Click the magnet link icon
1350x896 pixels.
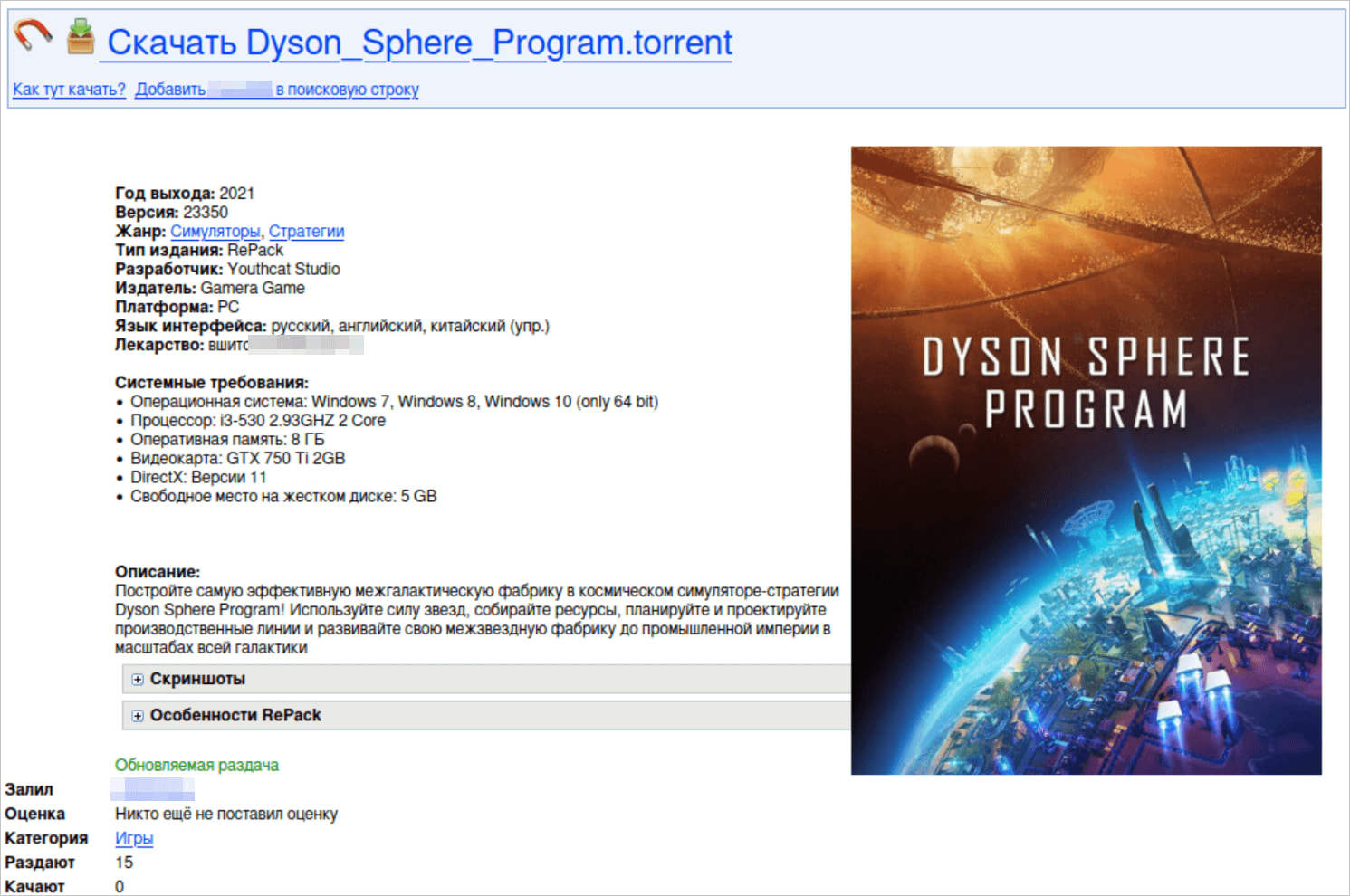(33, 36)
